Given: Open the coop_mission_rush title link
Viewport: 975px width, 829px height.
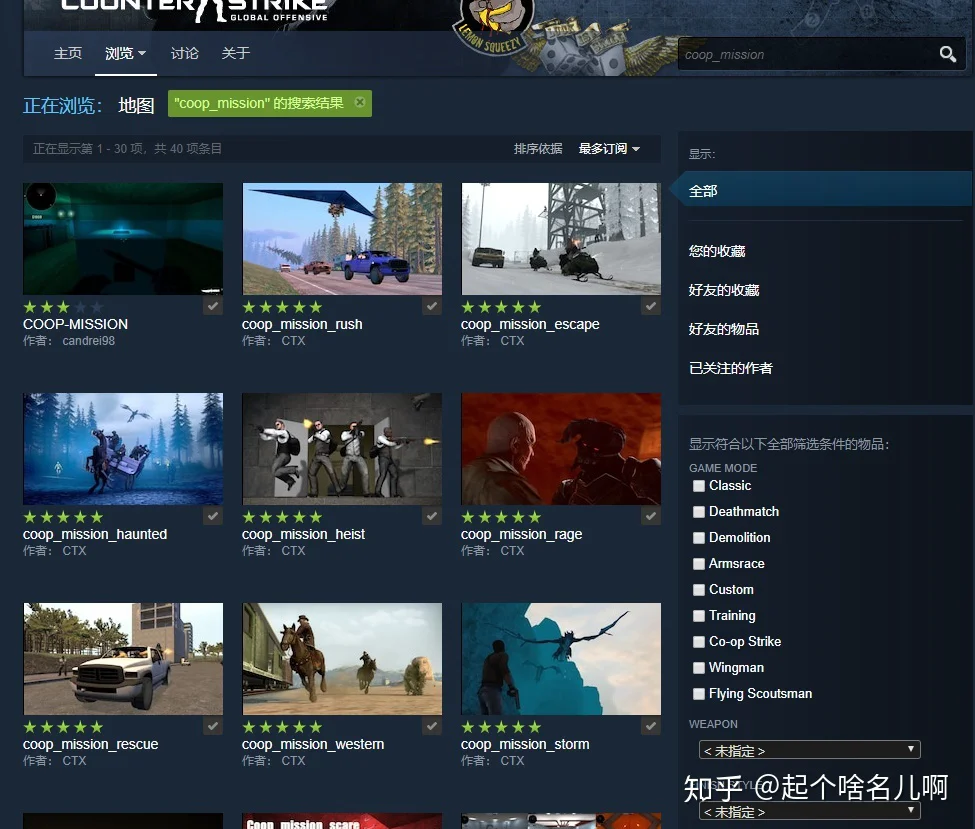Looking at the screenshot, I should point(302,324).
